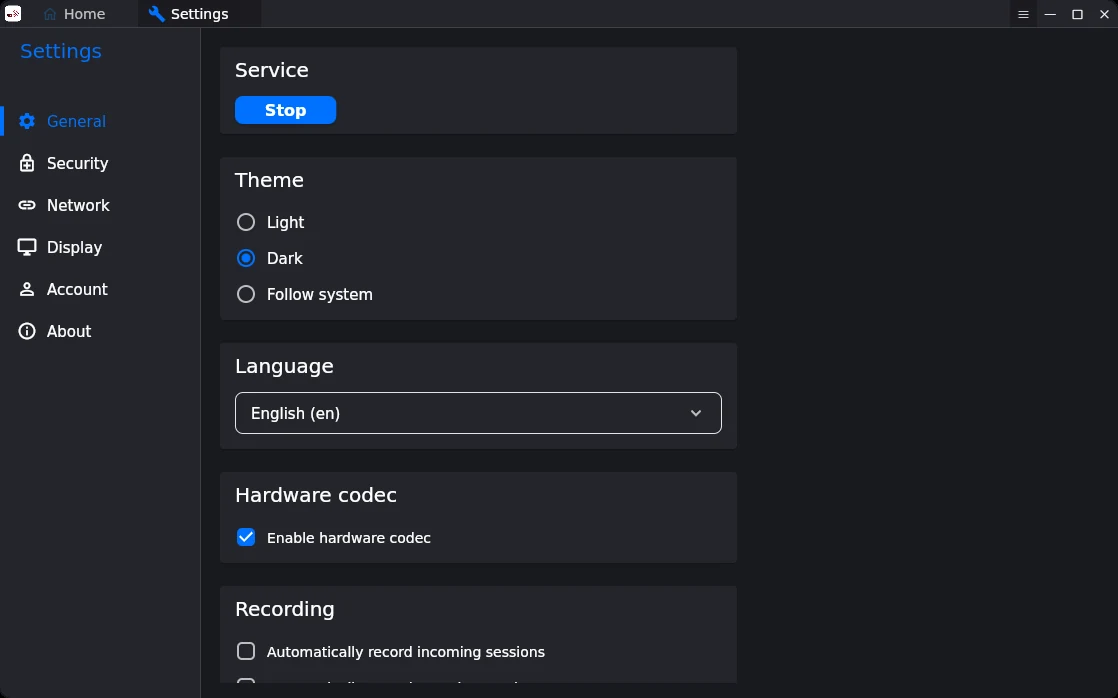
Task: Stop the service
Action: pos(285,110)
